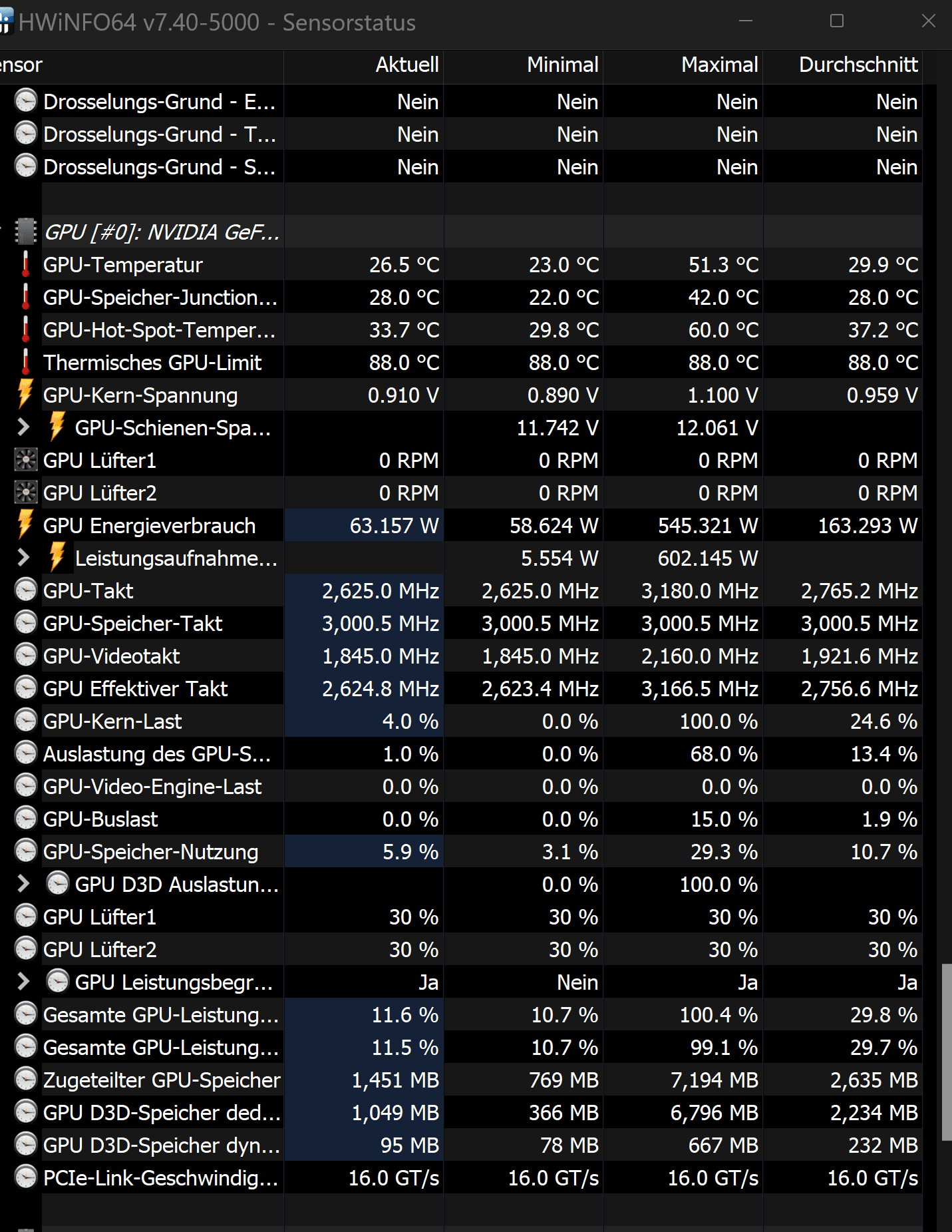Select the Auslastung des GPU-S... row

pos(461,753)
